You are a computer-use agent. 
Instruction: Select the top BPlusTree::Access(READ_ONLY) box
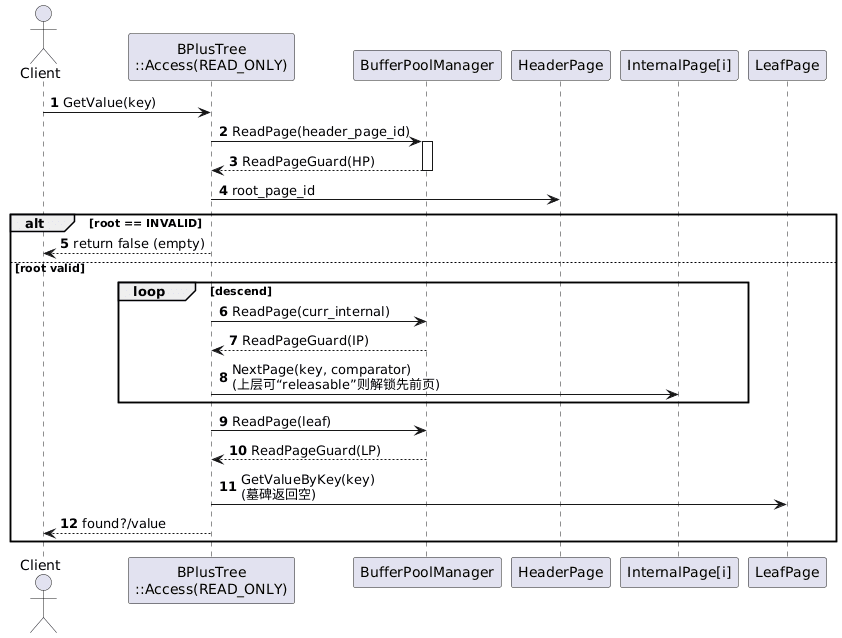[x=211, y=57]
